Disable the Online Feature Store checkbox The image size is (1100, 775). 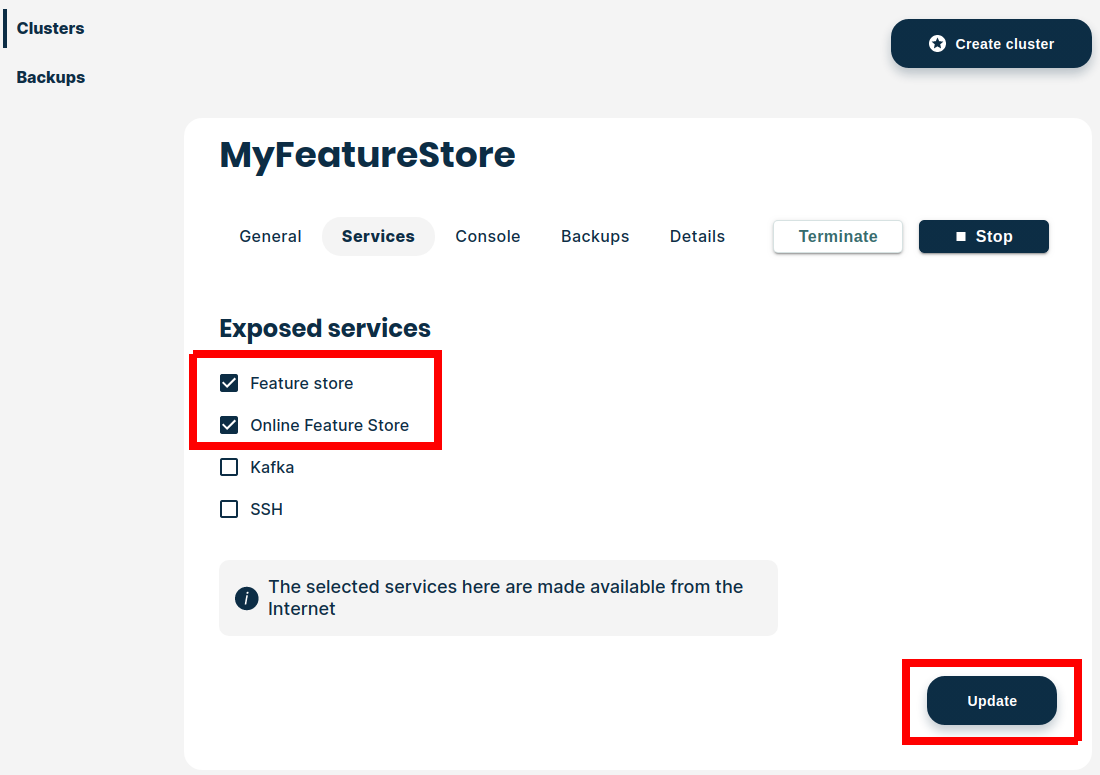click(x=229, y=425)
